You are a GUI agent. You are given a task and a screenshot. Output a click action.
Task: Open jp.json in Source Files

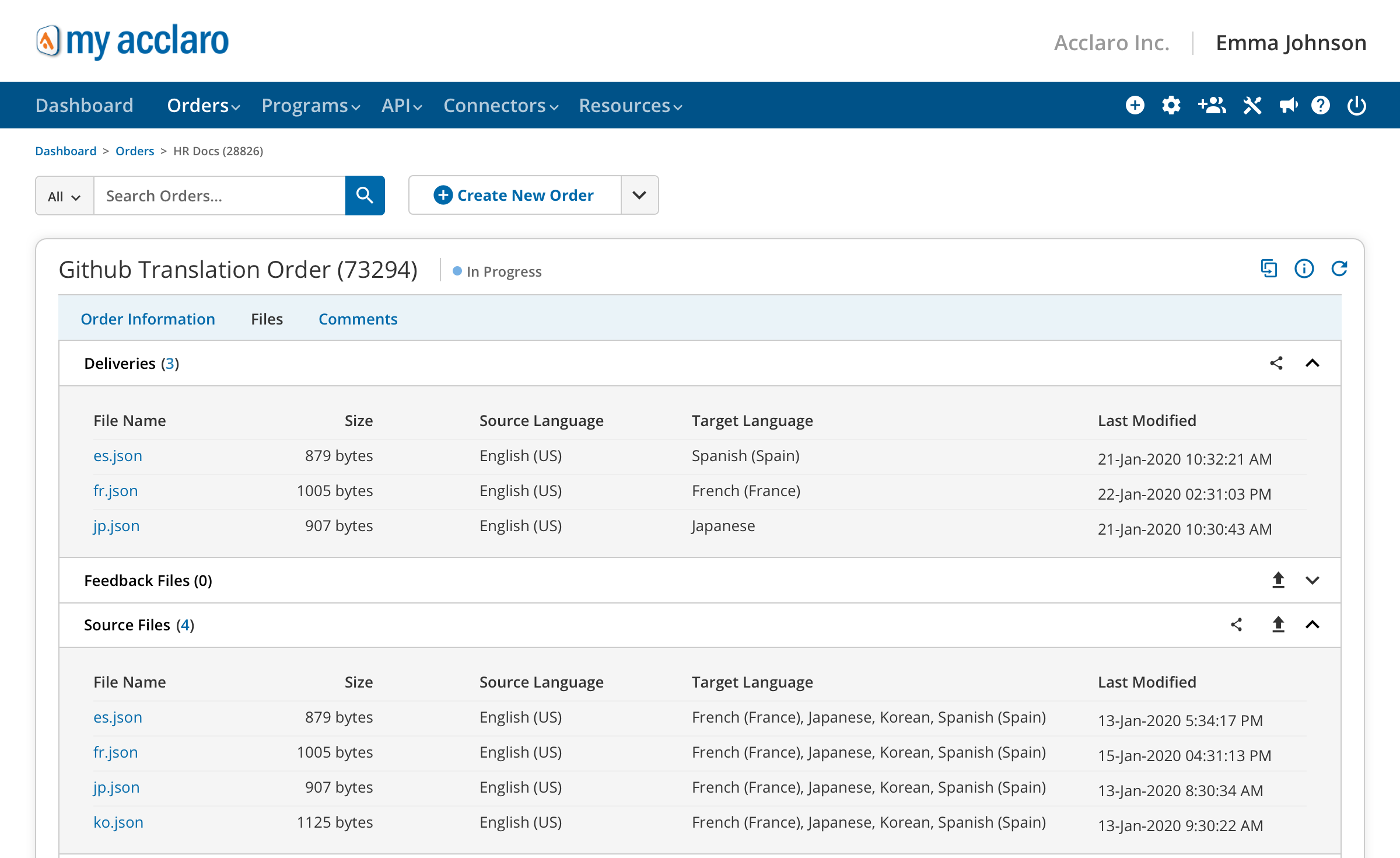point(116,787)
